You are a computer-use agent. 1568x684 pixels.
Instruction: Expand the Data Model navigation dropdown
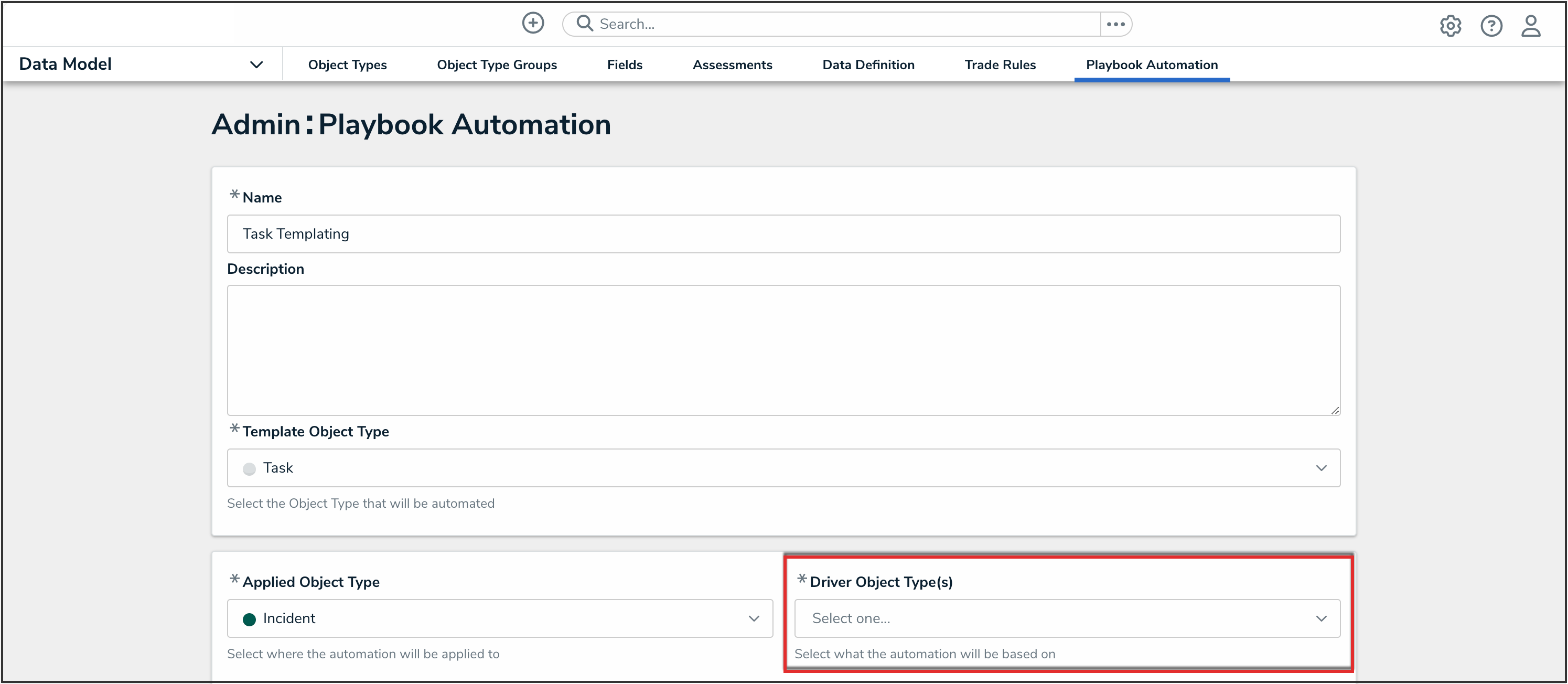coord(256,65)
